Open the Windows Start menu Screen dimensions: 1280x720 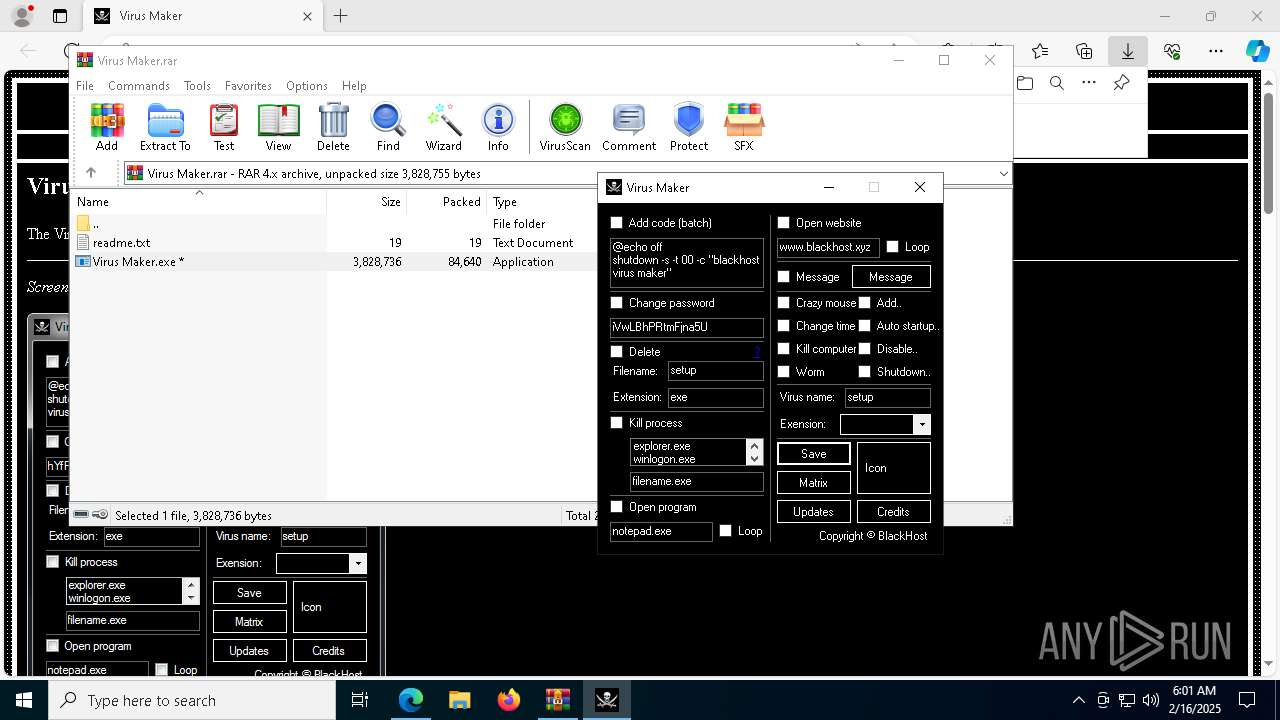[24, 700]
